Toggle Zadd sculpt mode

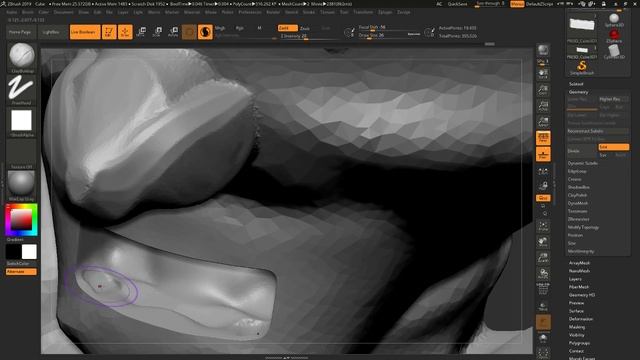click(x=287, y=28)
